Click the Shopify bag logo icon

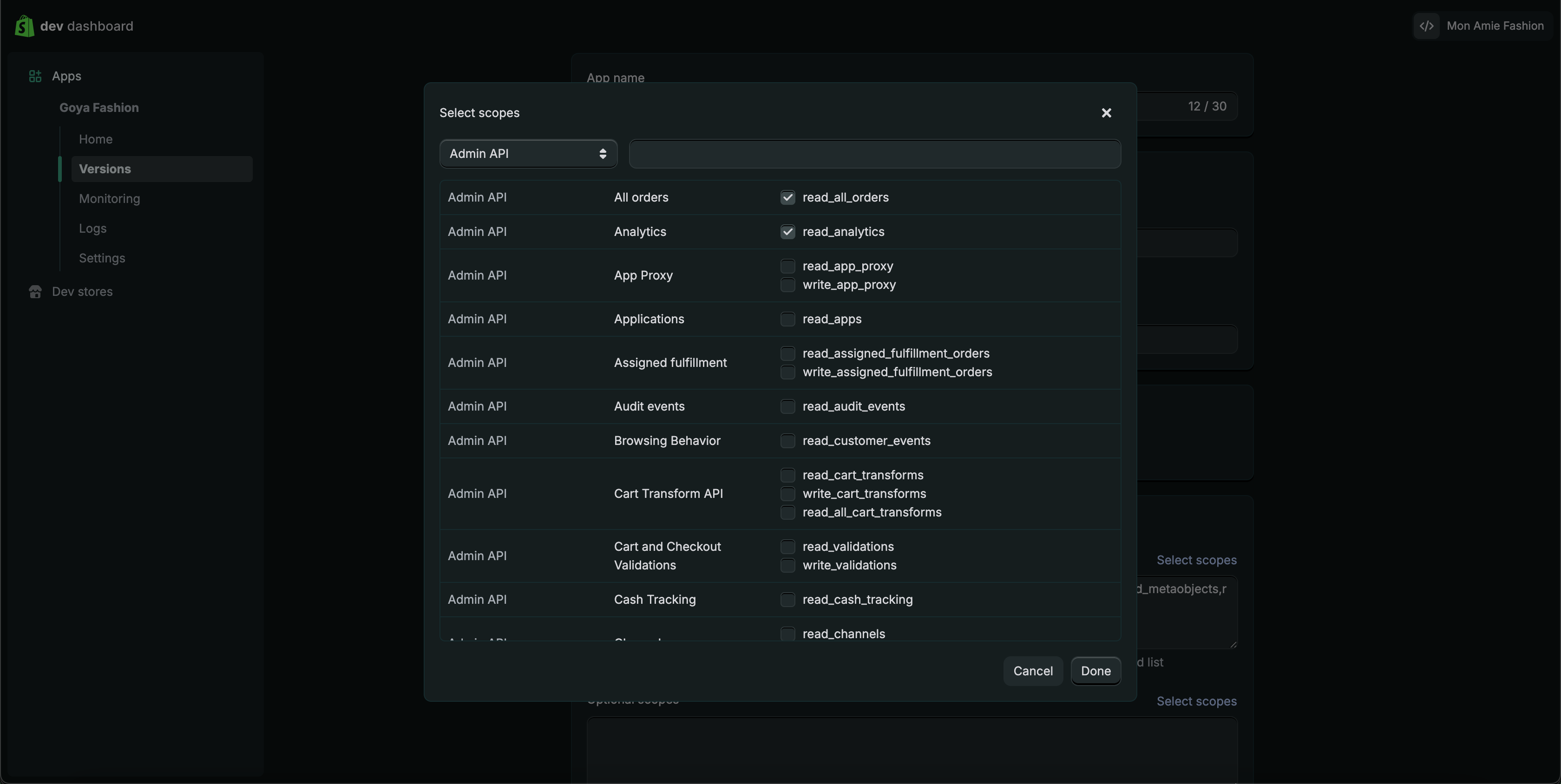(24, 26)
